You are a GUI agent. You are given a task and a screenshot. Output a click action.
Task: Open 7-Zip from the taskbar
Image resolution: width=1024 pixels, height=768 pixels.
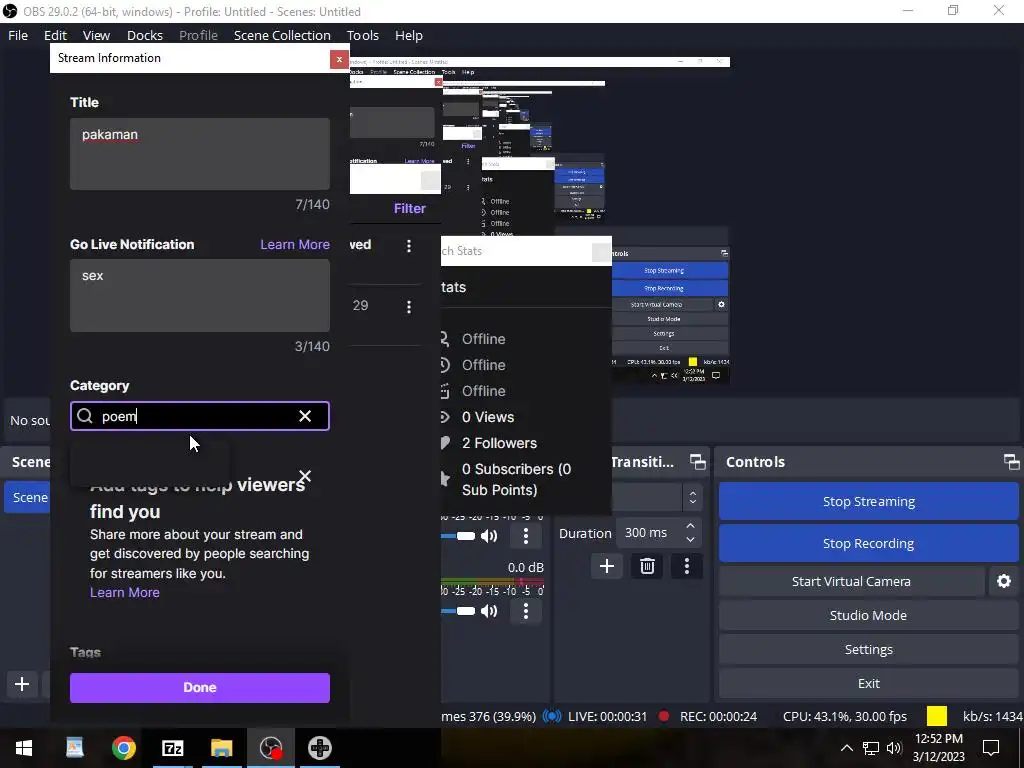172,748
